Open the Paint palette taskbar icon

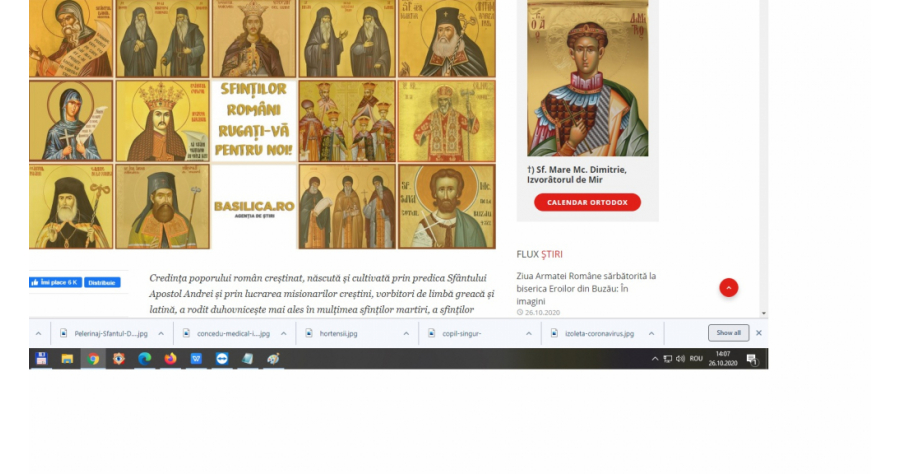click(x=273, y=359)
